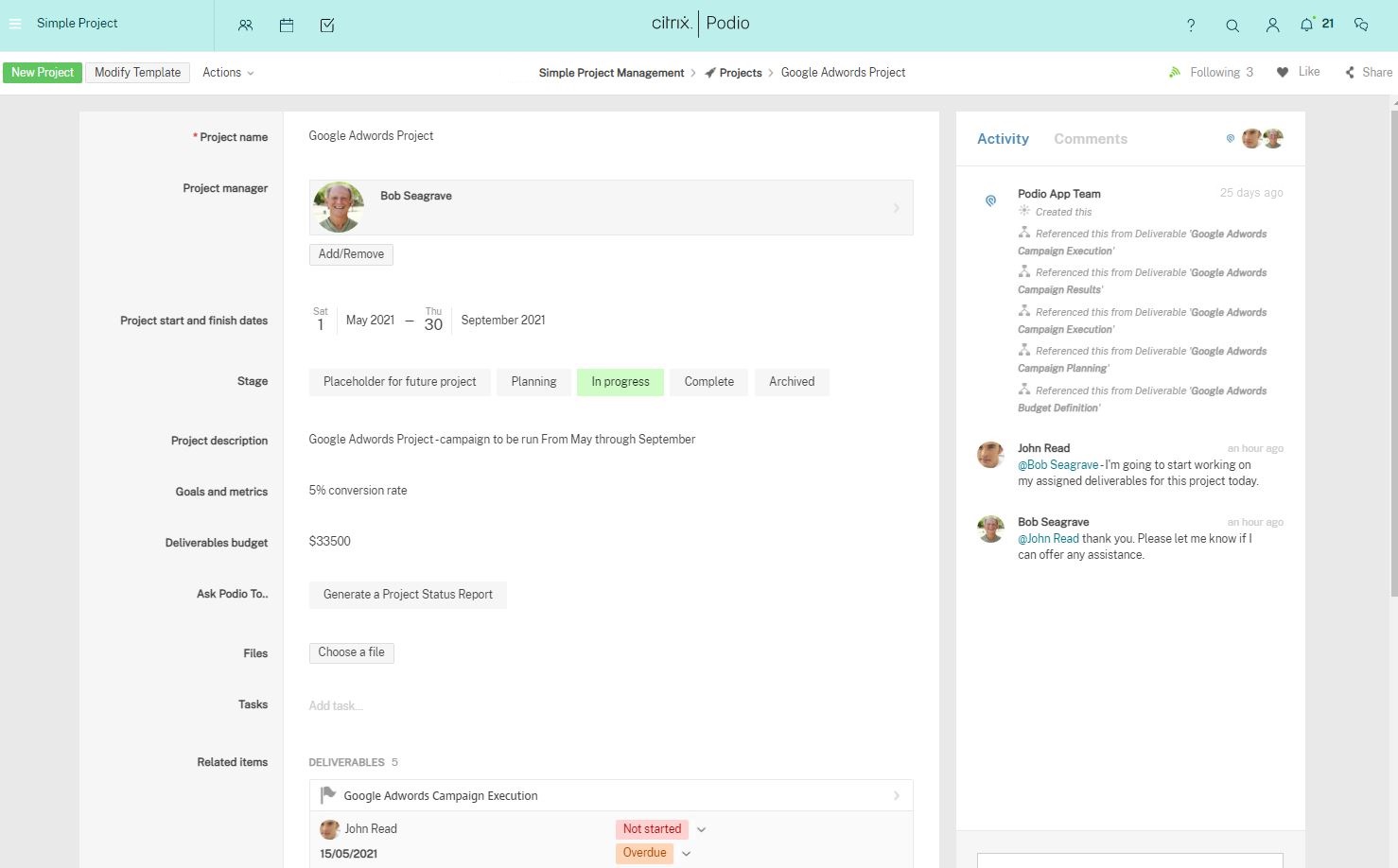The height and width of the screenshot is (868, 1398).
Task: Open search with magnifier icon
Action: [x=1232, y=26]
